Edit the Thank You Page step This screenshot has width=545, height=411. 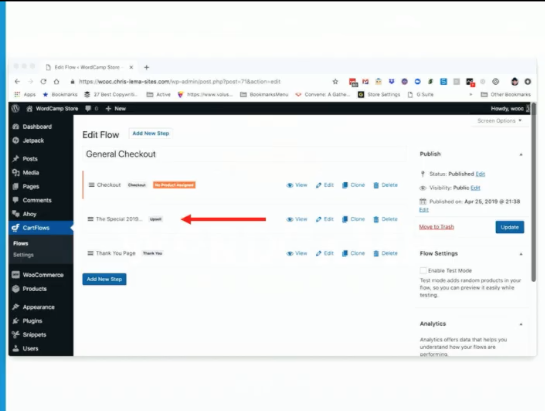coord(325,253)
